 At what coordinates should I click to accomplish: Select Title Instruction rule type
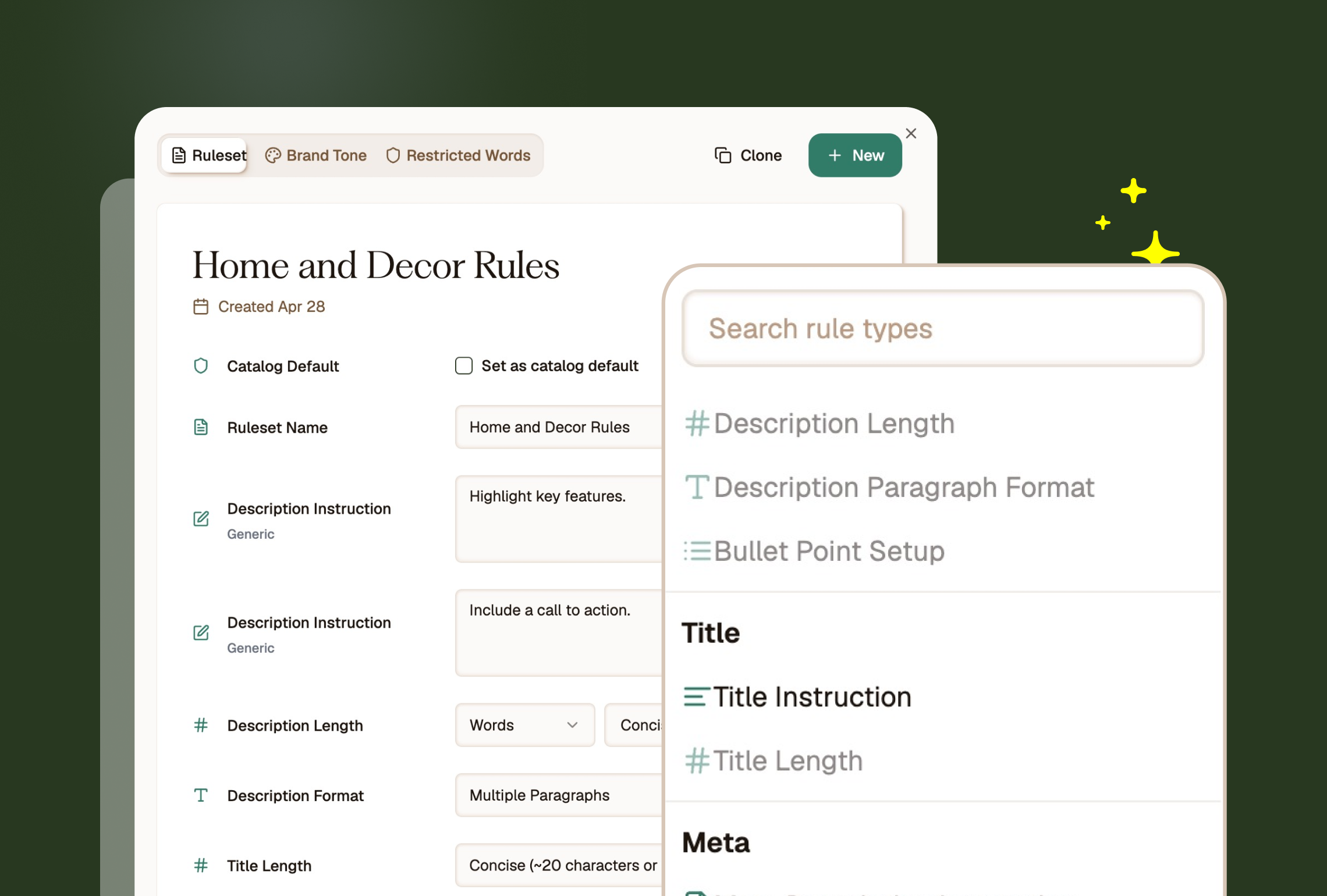coord(812,697)
